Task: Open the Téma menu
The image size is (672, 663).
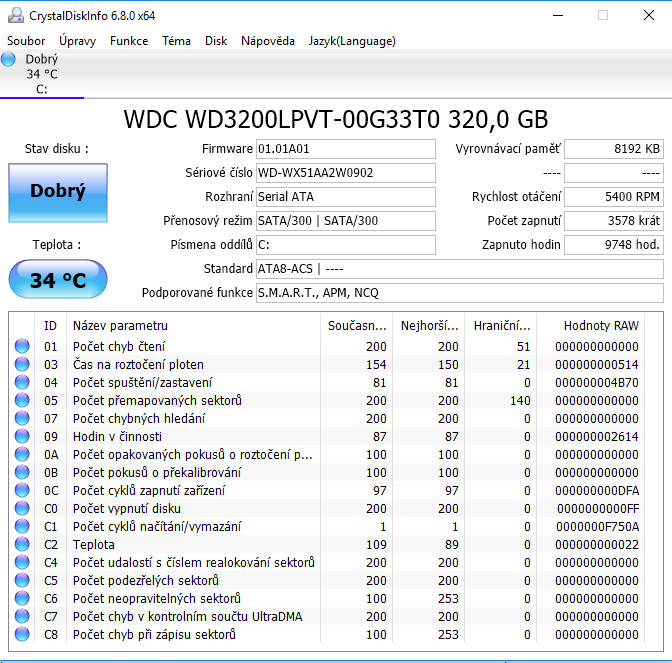Action: [x=176, y=41]
